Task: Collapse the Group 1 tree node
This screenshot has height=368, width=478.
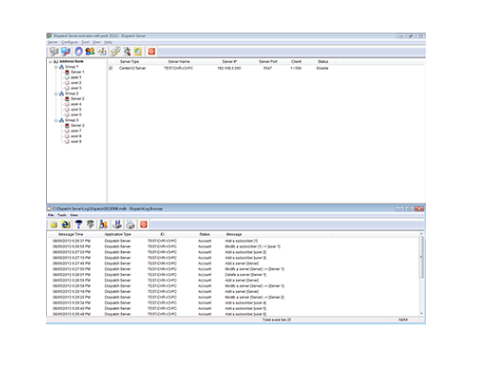Action: tap(56, 67)
